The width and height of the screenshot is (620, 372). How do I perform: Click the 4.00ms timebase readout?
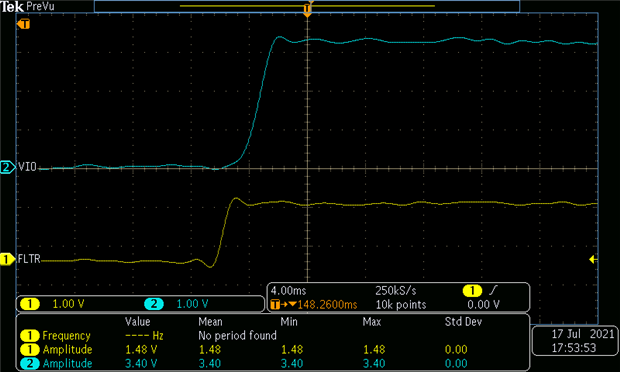point(288,291)
